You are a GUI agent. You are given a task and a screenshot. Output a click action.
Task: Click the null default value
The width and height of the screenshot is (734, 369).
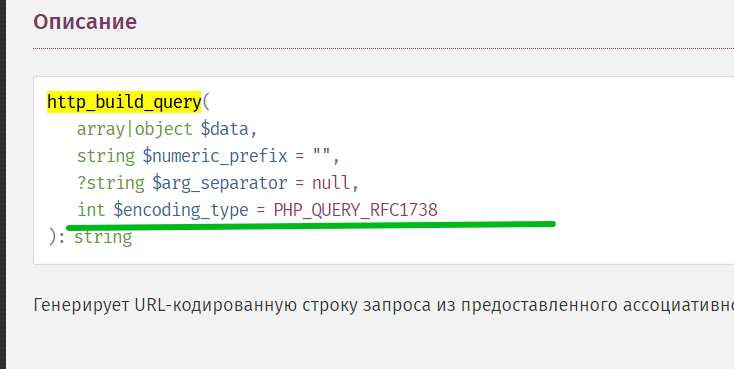[330, 183]
